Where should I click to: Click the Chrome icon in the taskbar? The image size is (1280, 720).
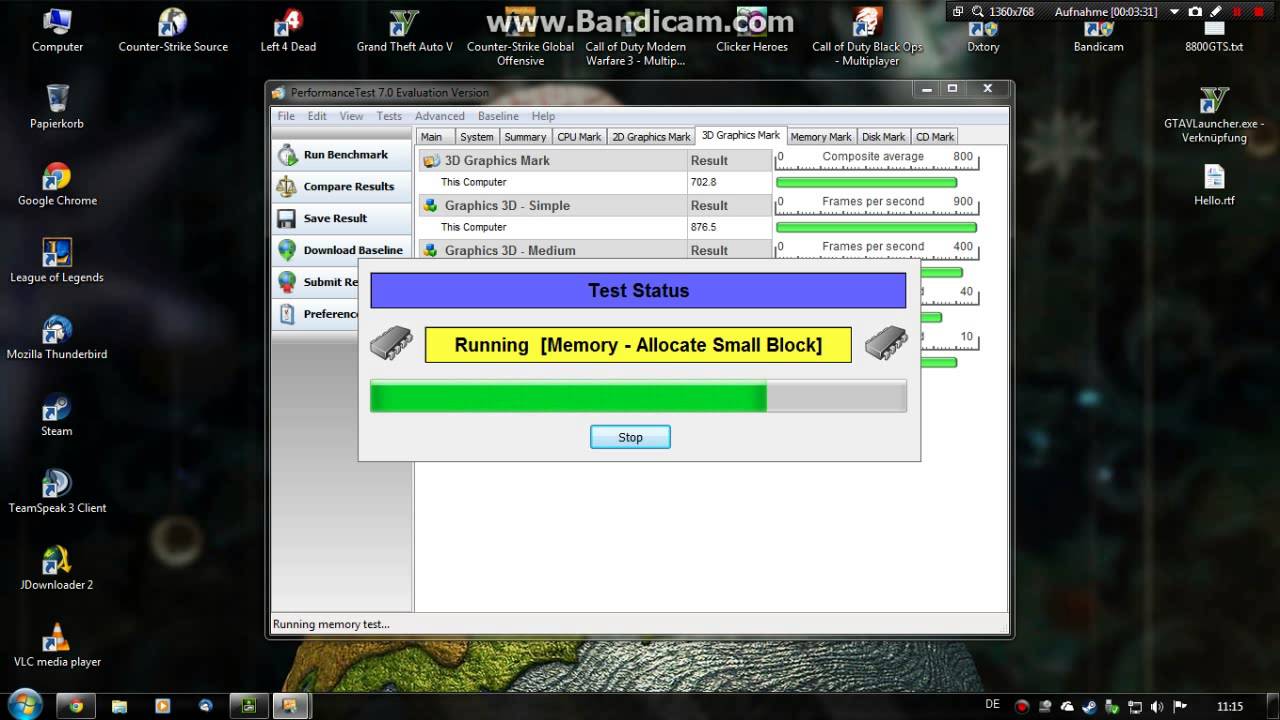[76, 705]
